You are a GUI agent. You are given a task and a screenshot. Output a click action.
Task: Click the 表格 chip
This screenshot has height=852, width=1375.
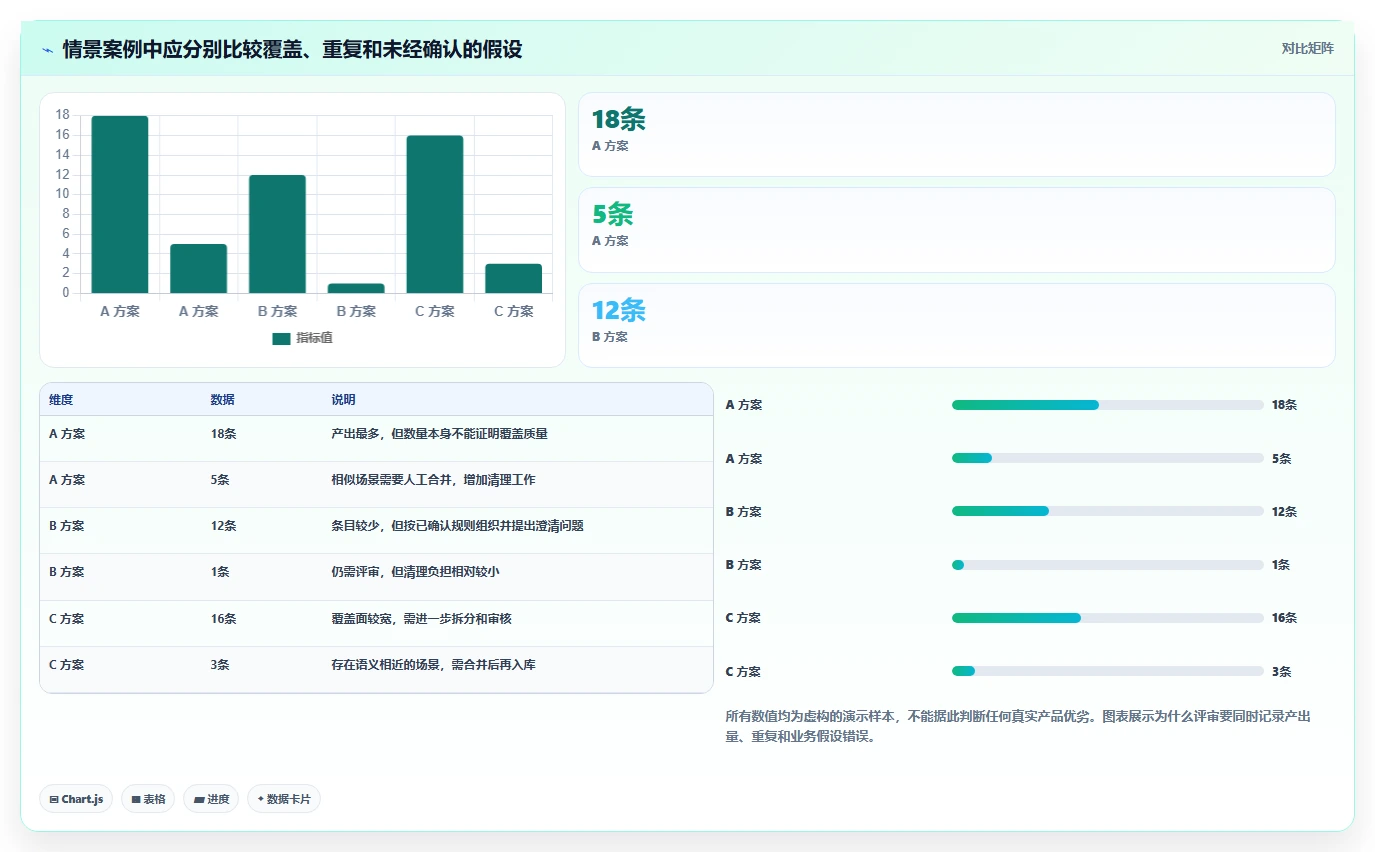click(x=148, y=799)
